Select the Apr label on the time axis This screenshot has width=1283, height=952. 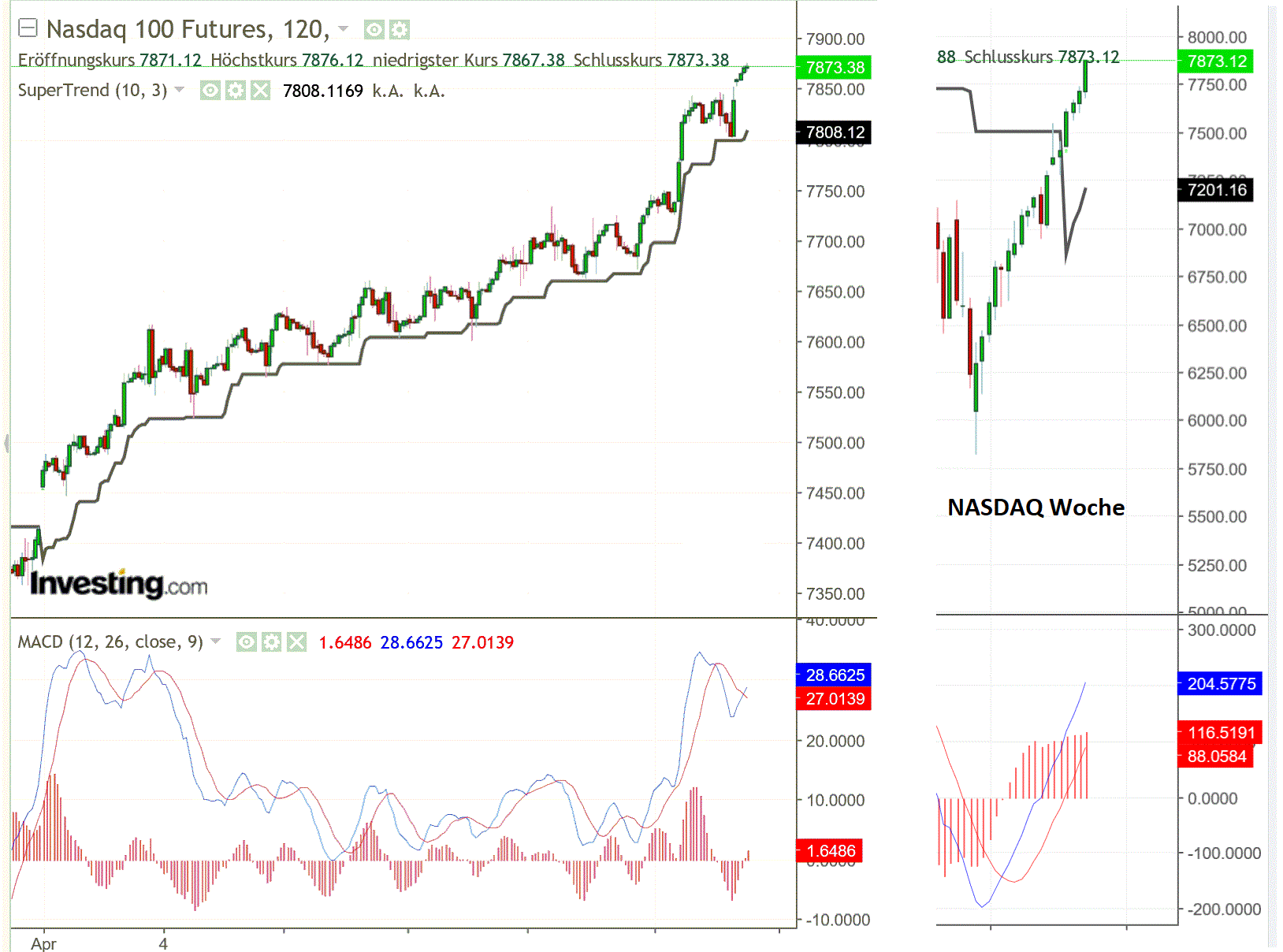(x=45, y=943)
